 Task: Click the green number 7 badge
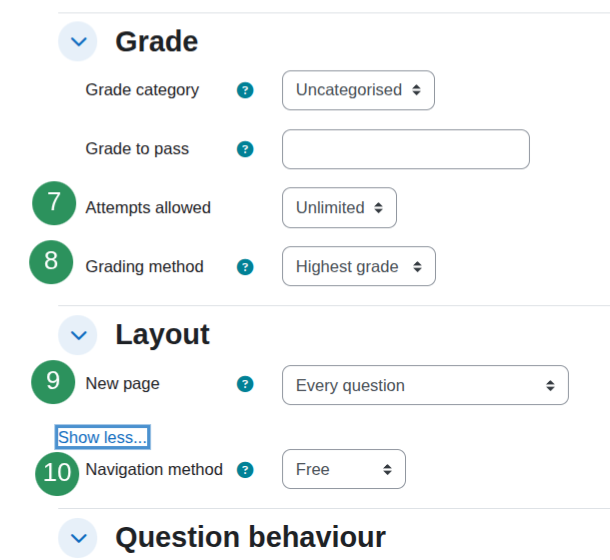coord(54,203)
